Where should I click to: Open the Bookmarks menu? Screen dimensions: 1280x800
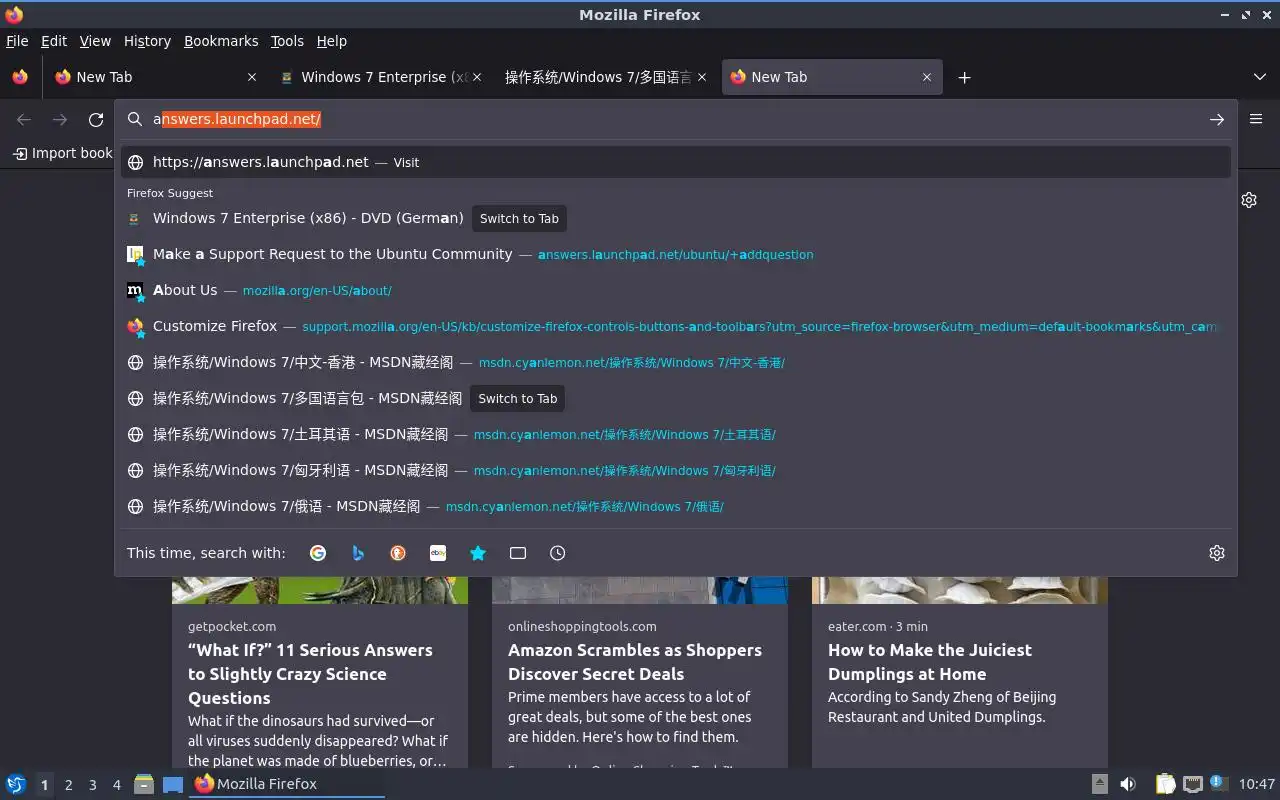click(x=221, y=41)
